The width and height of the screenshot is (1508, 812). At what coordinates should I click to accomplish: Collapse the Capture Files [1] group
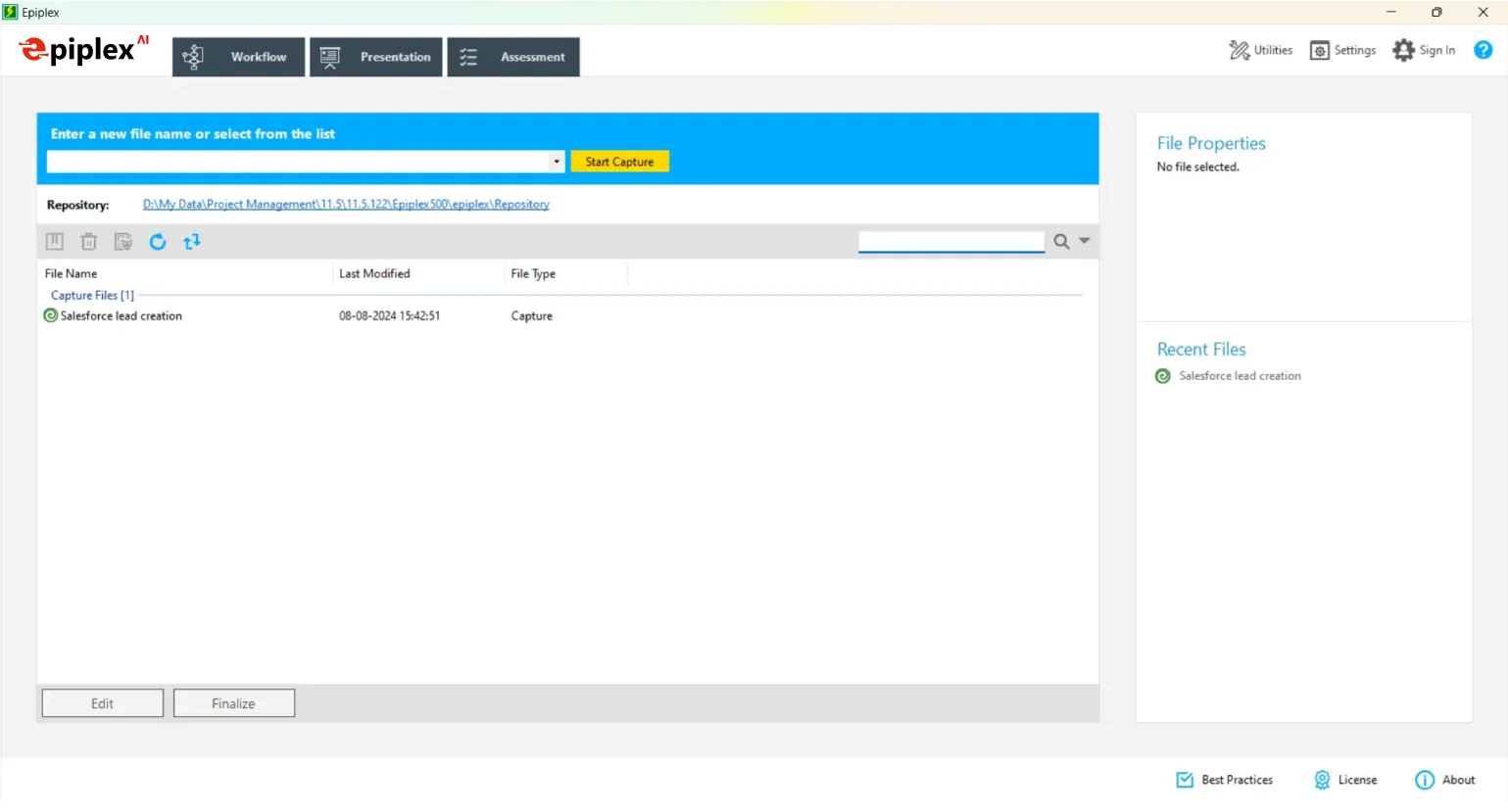[92, 296]
